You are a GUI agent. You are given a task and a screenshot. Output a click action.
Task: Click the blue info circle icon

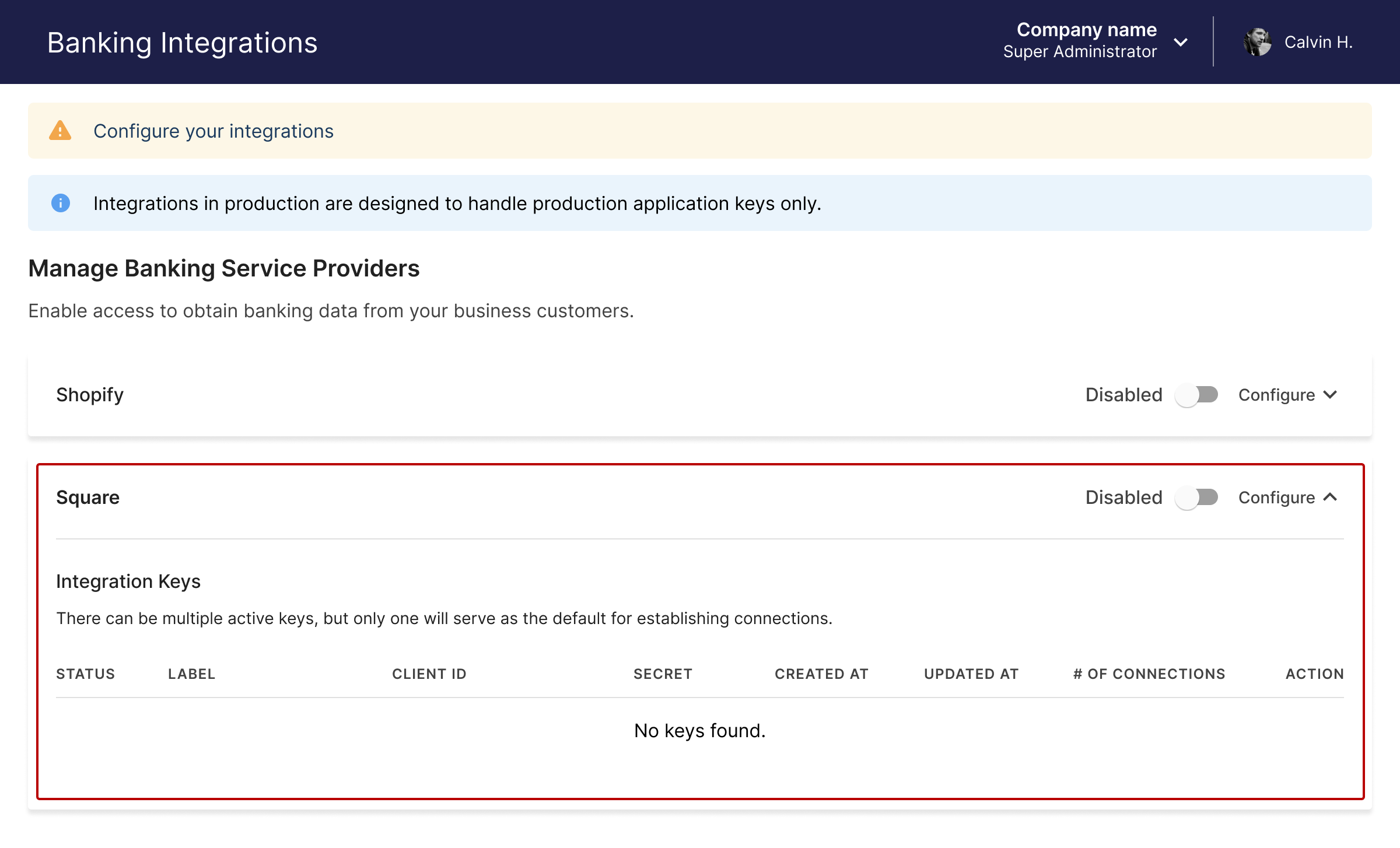61,203
